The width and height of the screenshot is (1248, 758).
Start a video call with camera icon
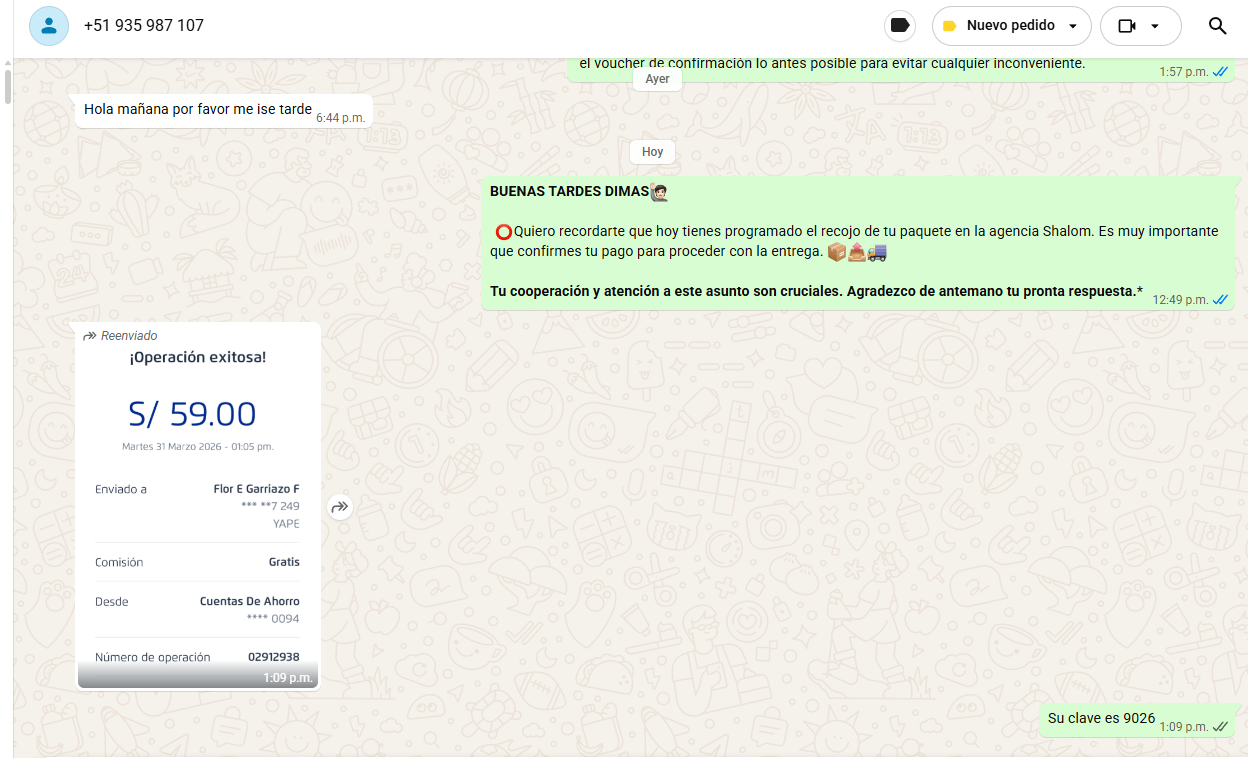click(x=1127, y=26)
